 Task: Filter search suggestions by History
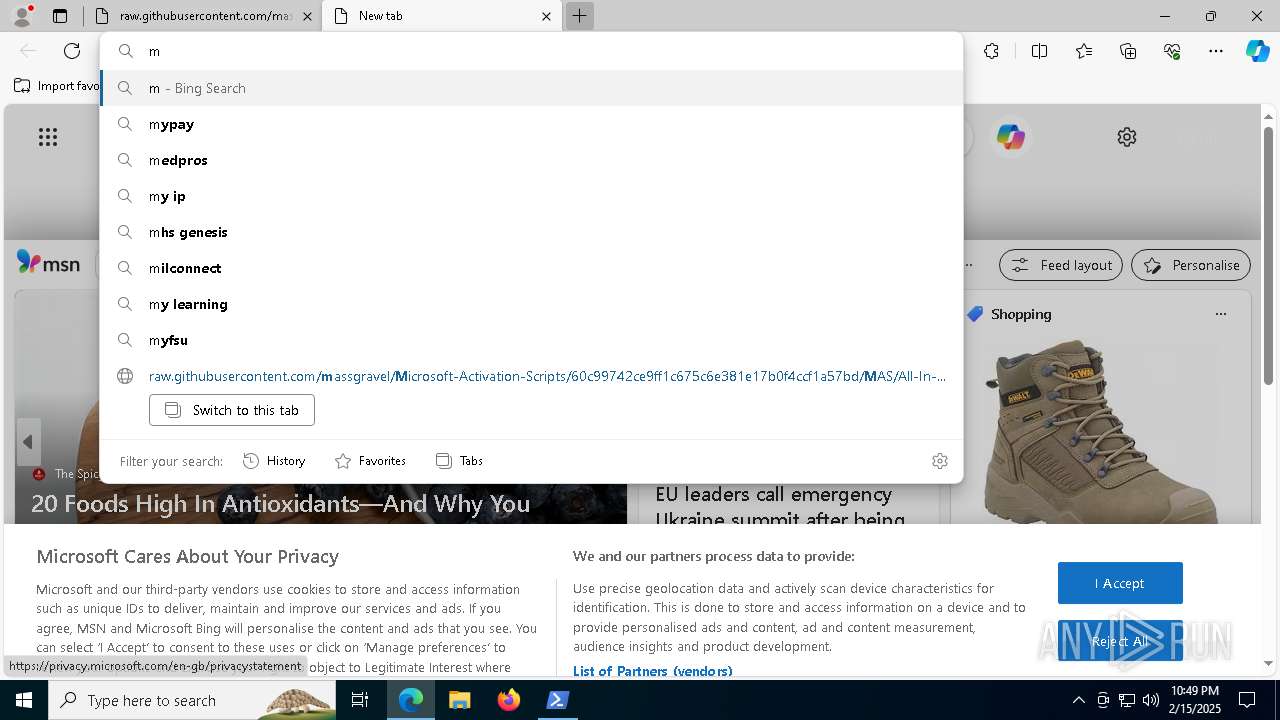click(274, 461)
